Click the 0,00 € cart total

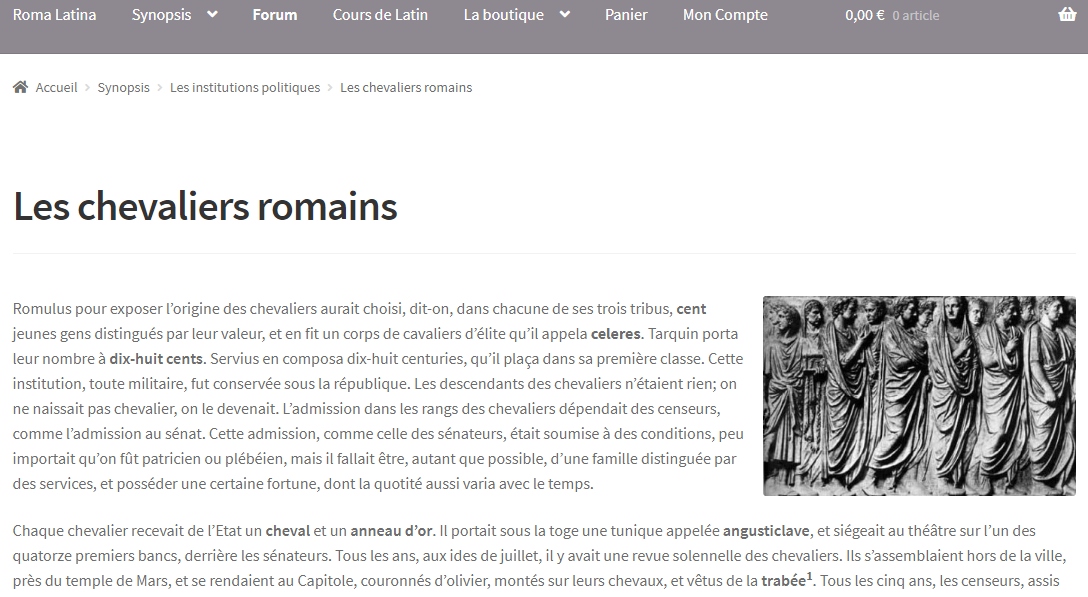point(864,15)
